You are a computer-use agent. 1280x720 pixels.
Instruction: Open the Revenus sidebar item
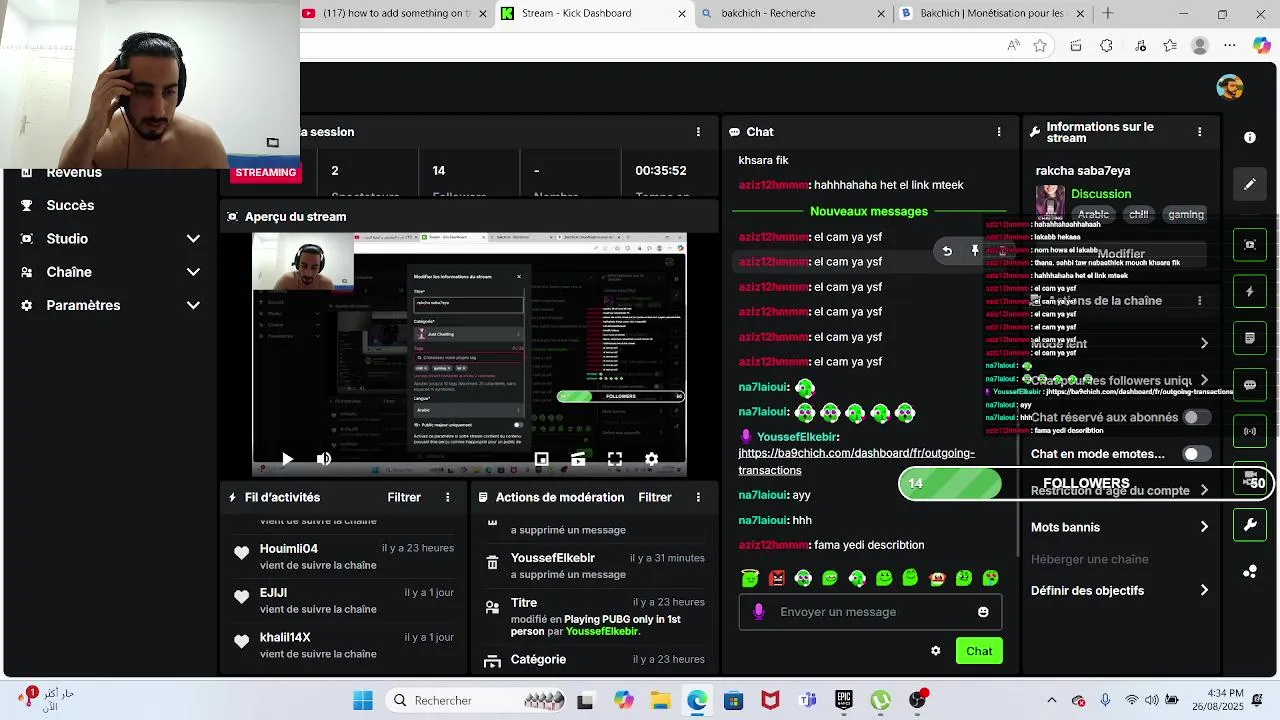[74, 172]
